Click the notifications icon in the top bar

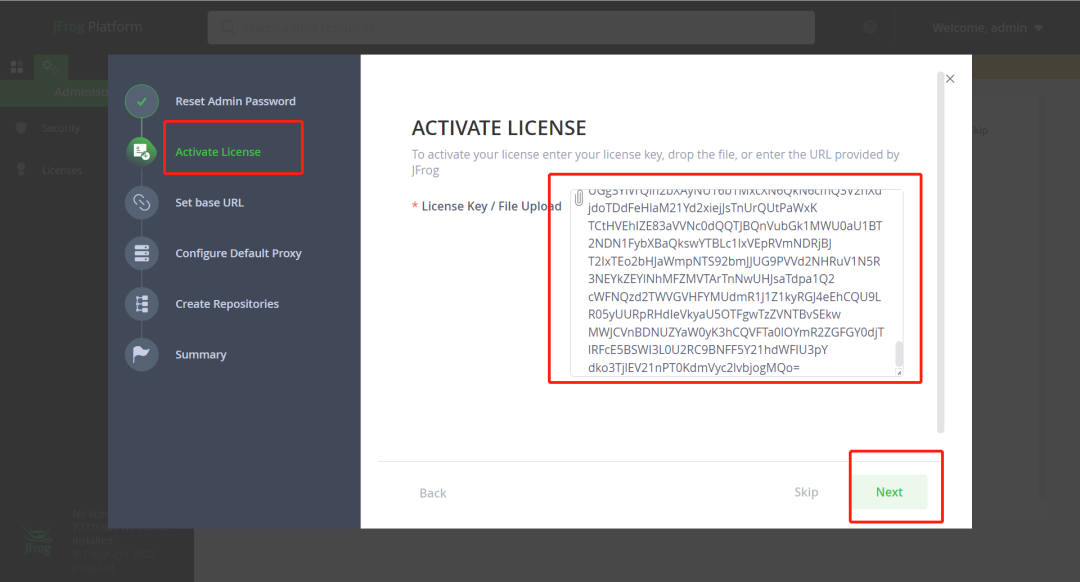(869, 27)
